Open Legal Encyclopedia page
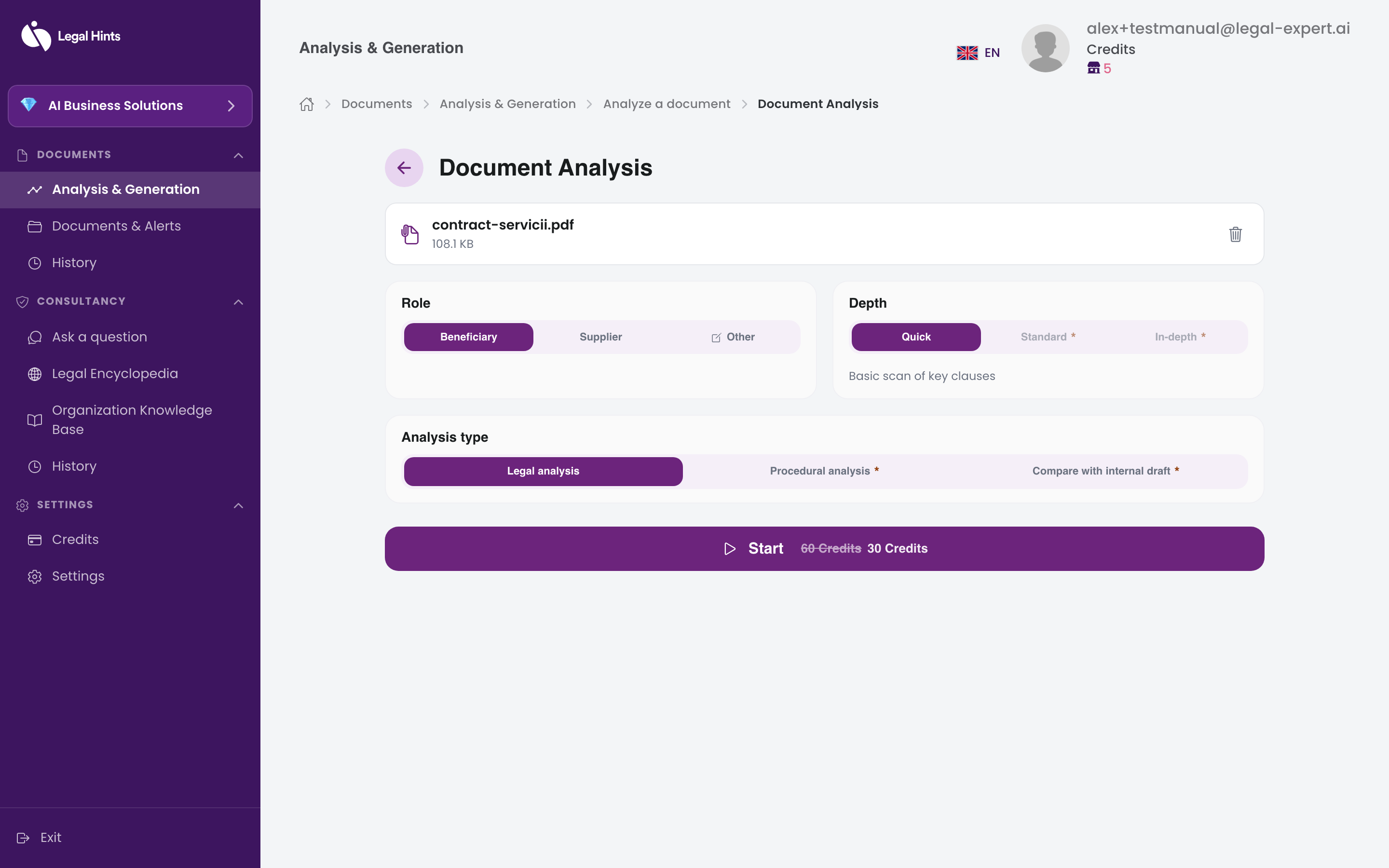This screenshot has height=868, width=1389. click(130, 374)
